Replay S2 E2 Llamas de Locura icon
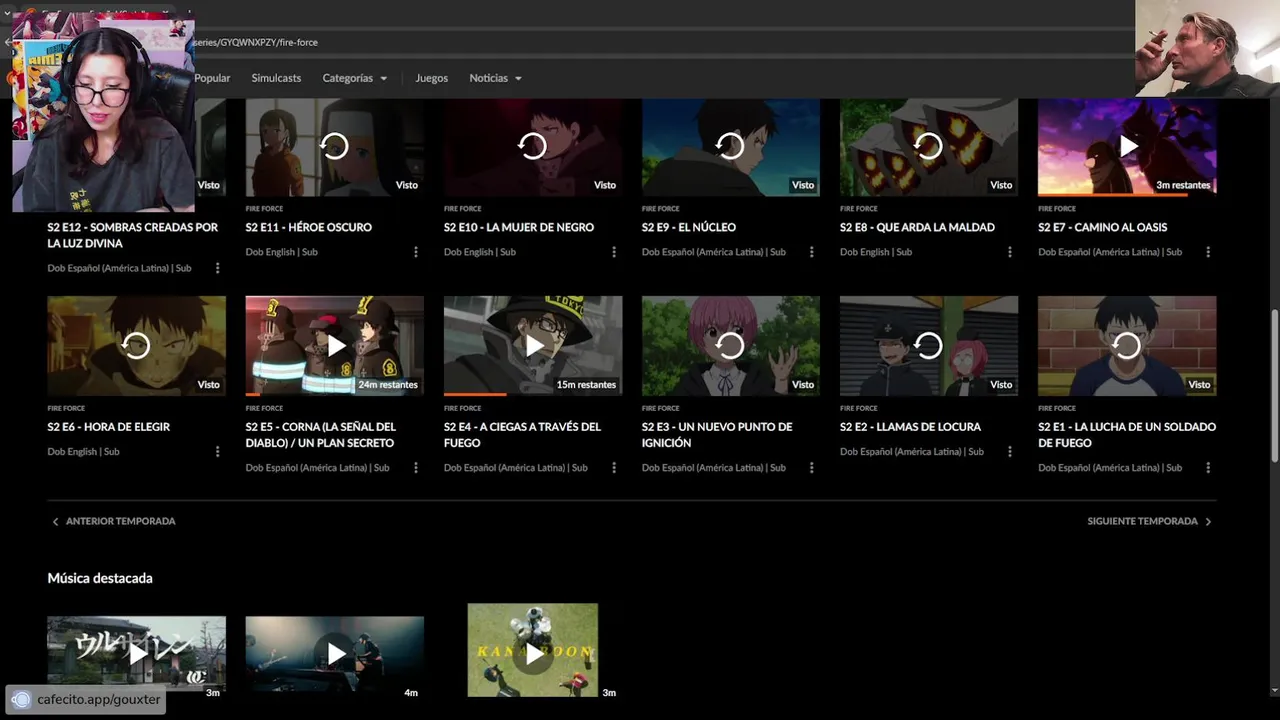This screenshot has height=720, width=1280. [x=928, y=346]
